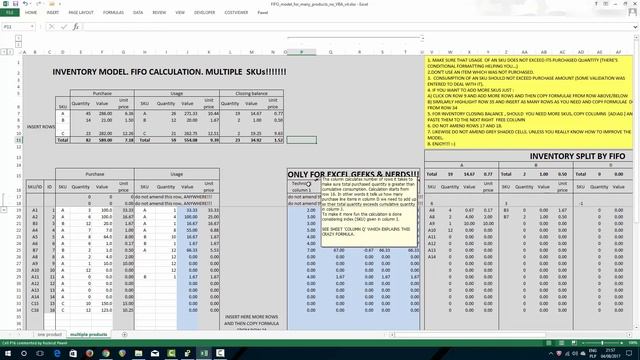The width and height of the screenshot is (640, 360).
Task: Click the horizontal scrollbar right arrow
Action: point(629,335)
